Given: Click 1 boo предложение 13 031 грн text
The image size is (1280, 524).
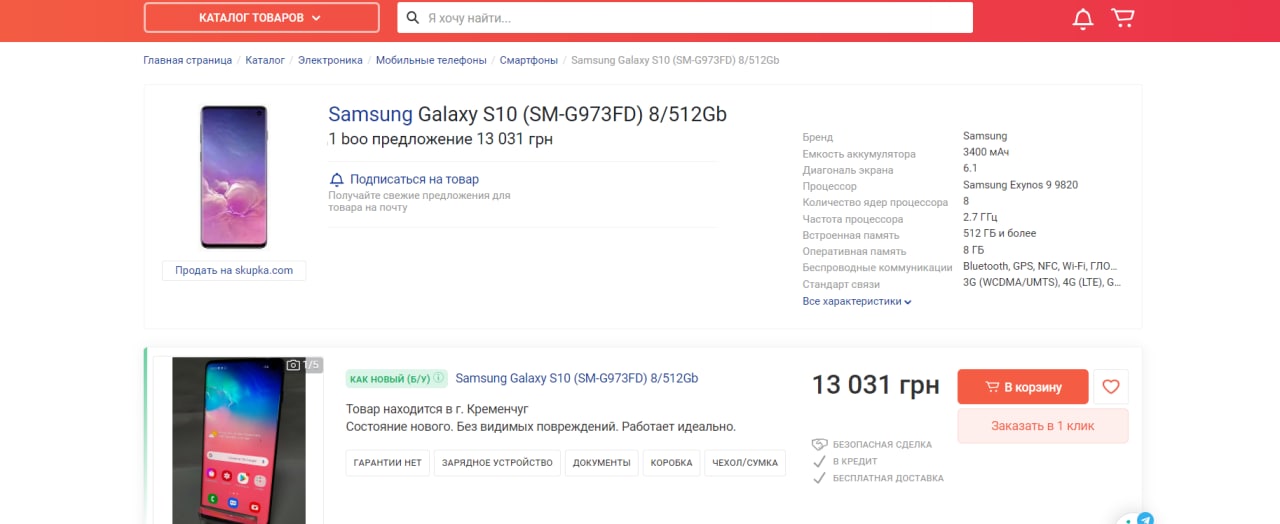Looking at the screenshot, I should (440, 139).
